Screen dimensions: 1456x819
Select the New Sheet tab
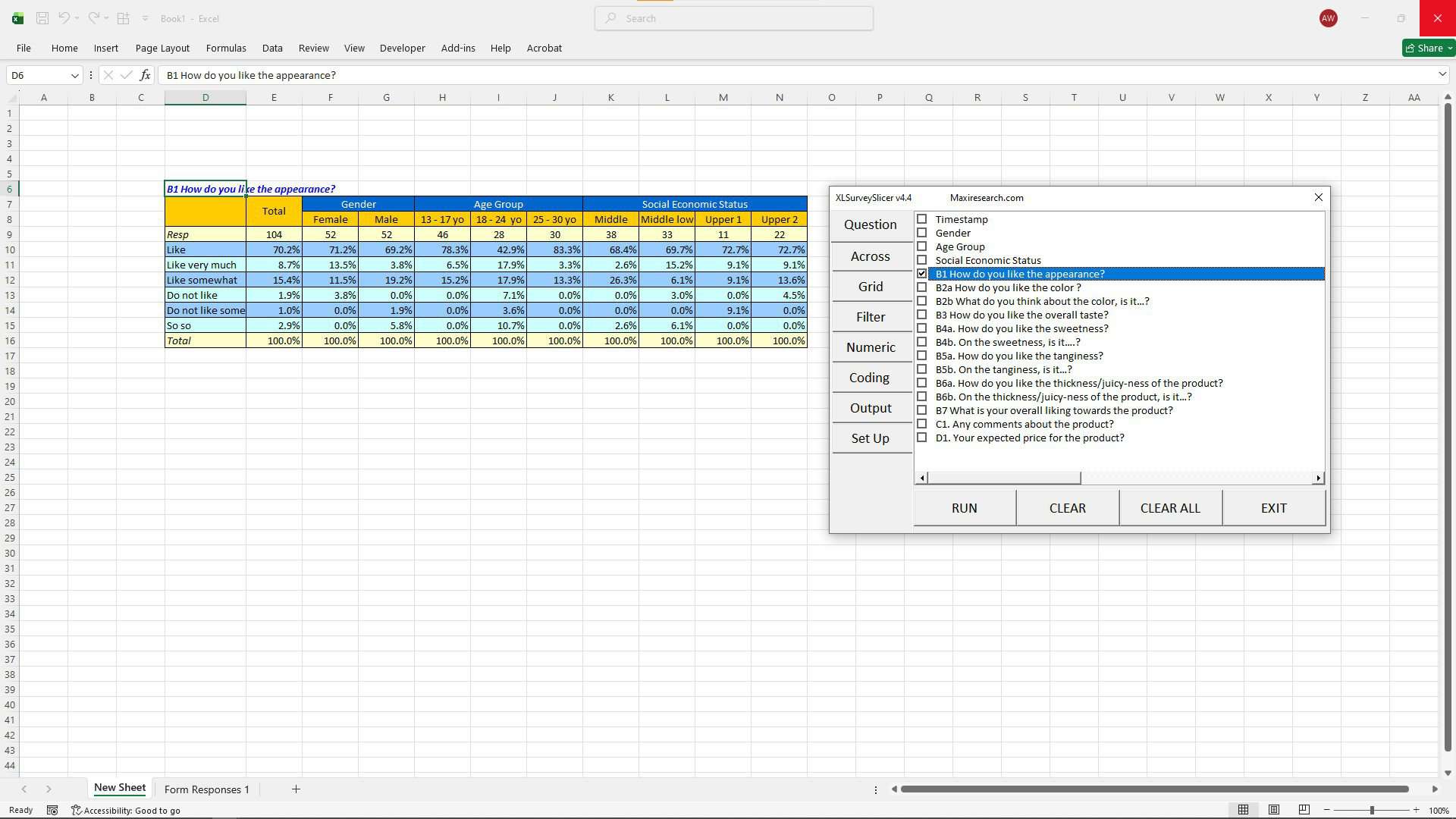pyautogui.click(x=120, y=789)
